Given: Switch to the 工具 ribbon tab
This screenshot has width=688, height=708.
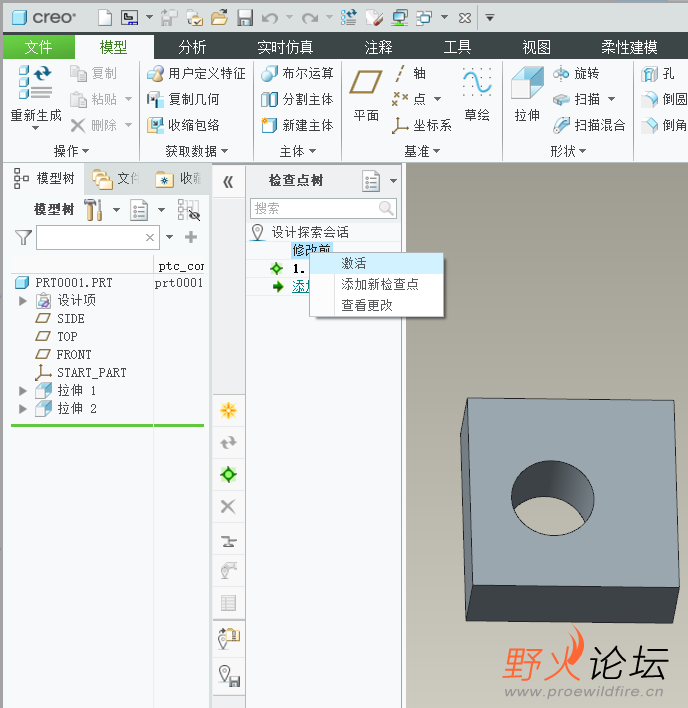Looking at the screenshot, I should tap(457, 47).
